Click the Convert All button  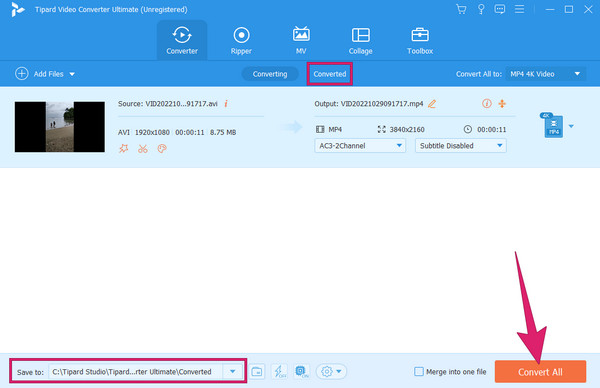click(x=540, y=372)
